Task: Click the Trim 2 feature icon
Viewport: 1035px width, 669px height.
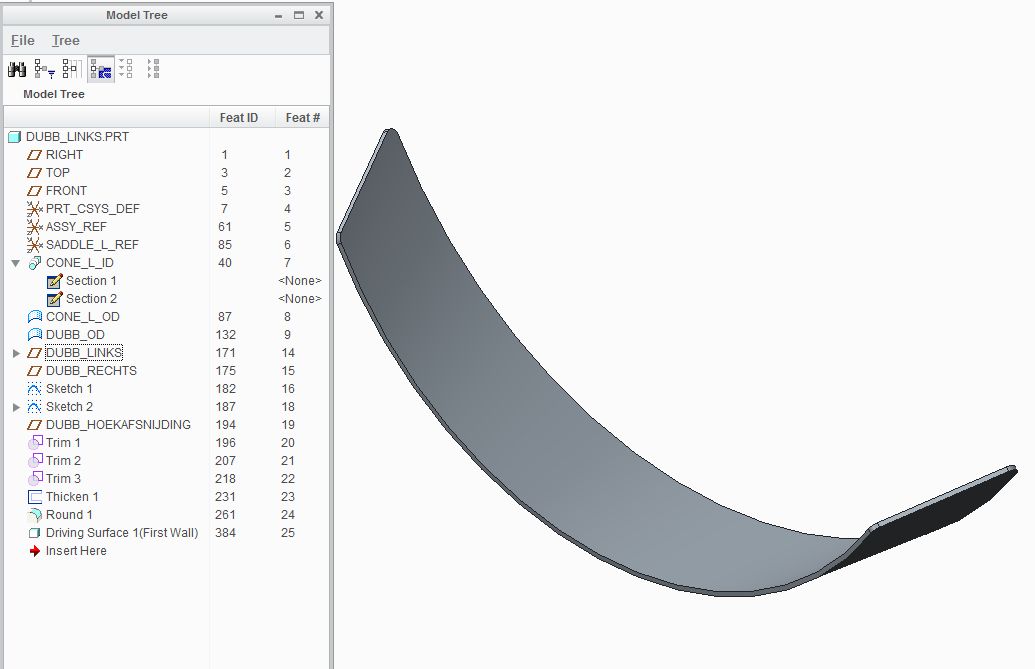Action: point(34,461)
